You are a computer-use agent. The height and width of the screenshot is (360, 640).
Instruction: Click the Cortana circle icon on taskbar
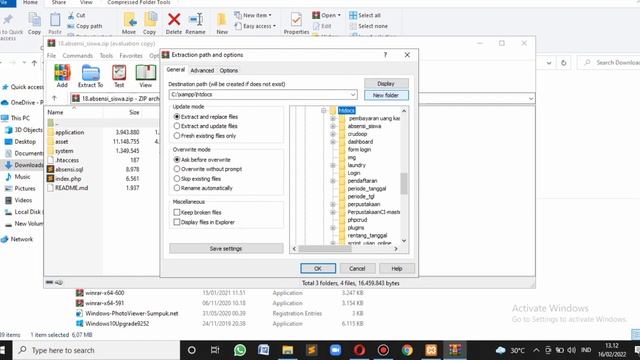191,350
